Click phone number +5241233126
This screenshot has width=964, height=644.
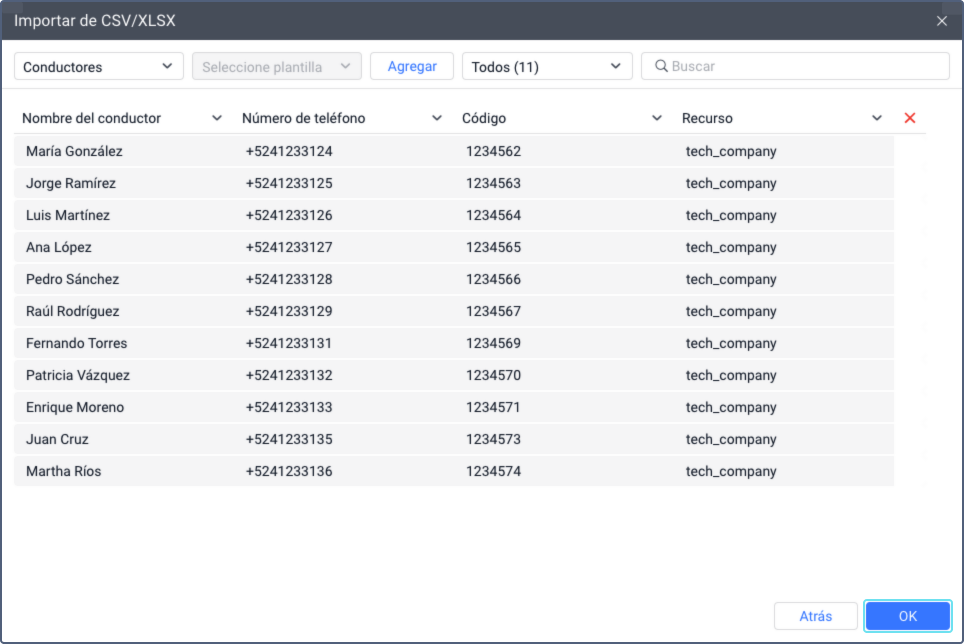(x=289, y=215)
